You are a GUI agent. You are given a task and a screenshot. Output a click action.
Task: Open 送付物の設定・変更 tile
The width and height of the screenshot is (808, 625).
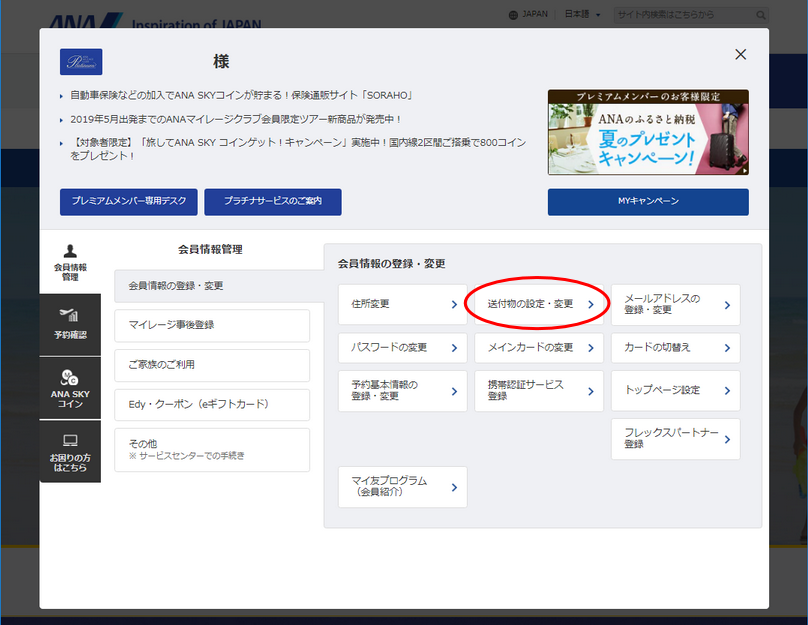point(538,305)
